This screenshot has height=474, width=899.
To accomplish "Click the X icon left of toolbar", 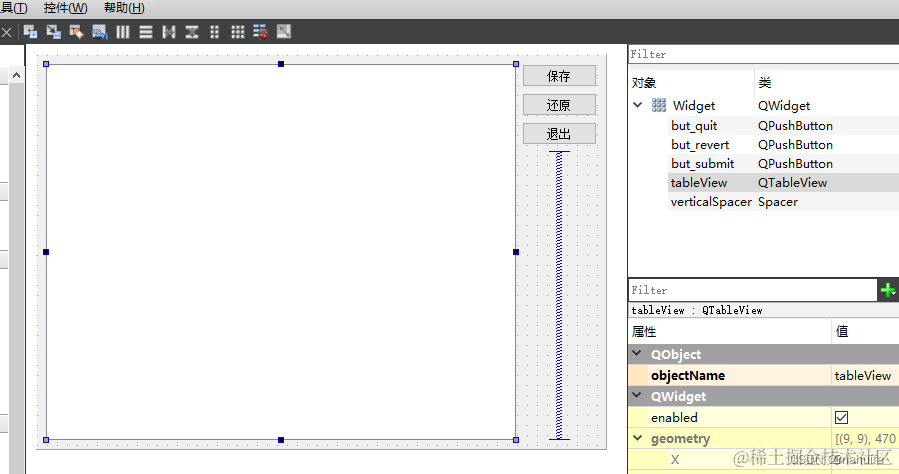I will click(6, 32).
